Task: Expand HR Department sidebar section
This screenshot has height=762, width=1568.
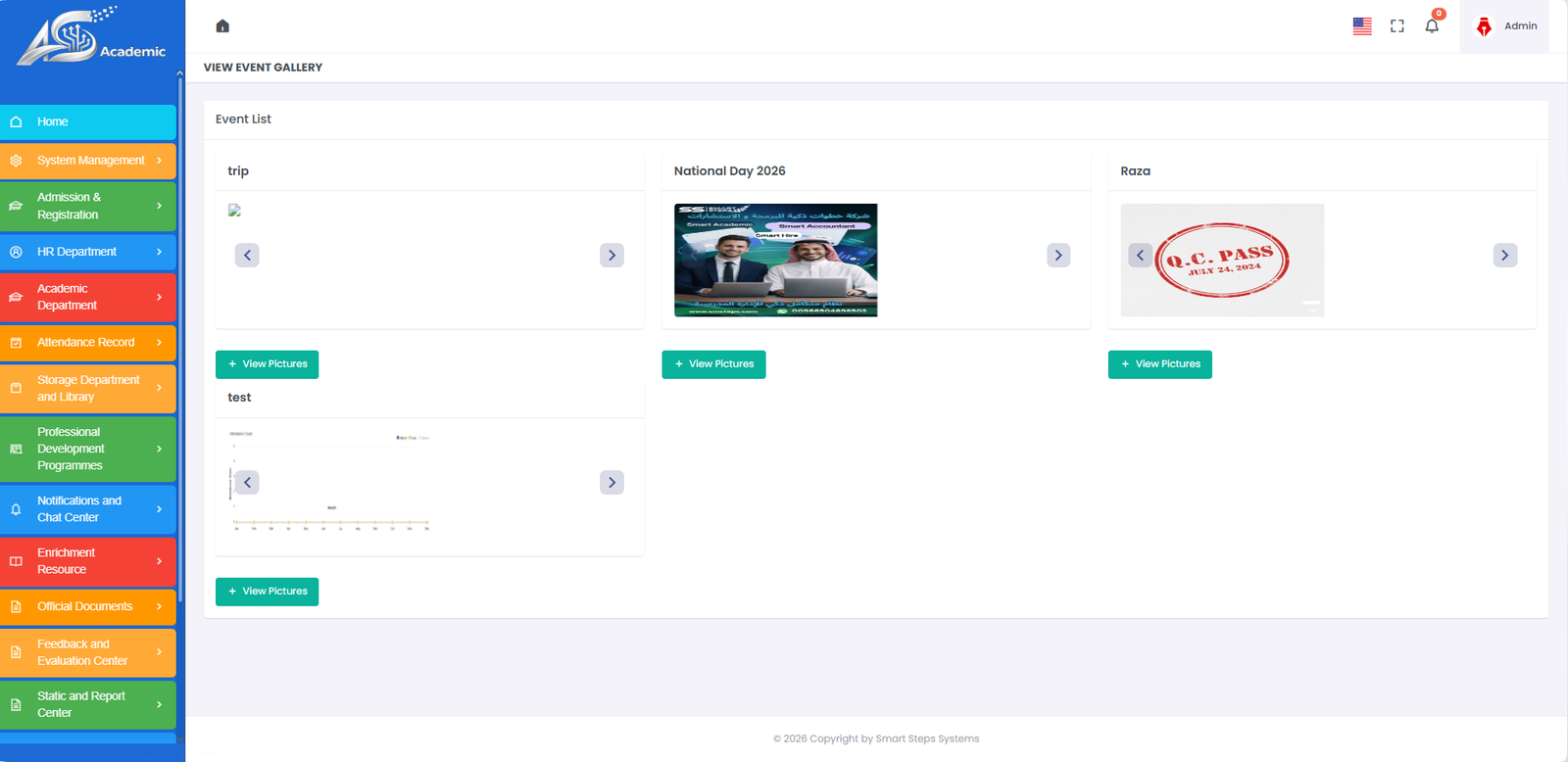Action: [88, 252]
